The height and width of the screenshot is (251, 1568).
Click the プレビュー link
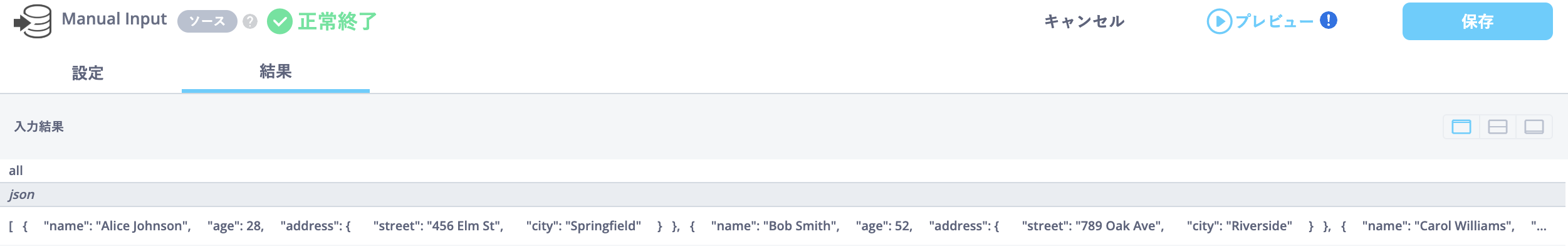tap(1274, 21)
